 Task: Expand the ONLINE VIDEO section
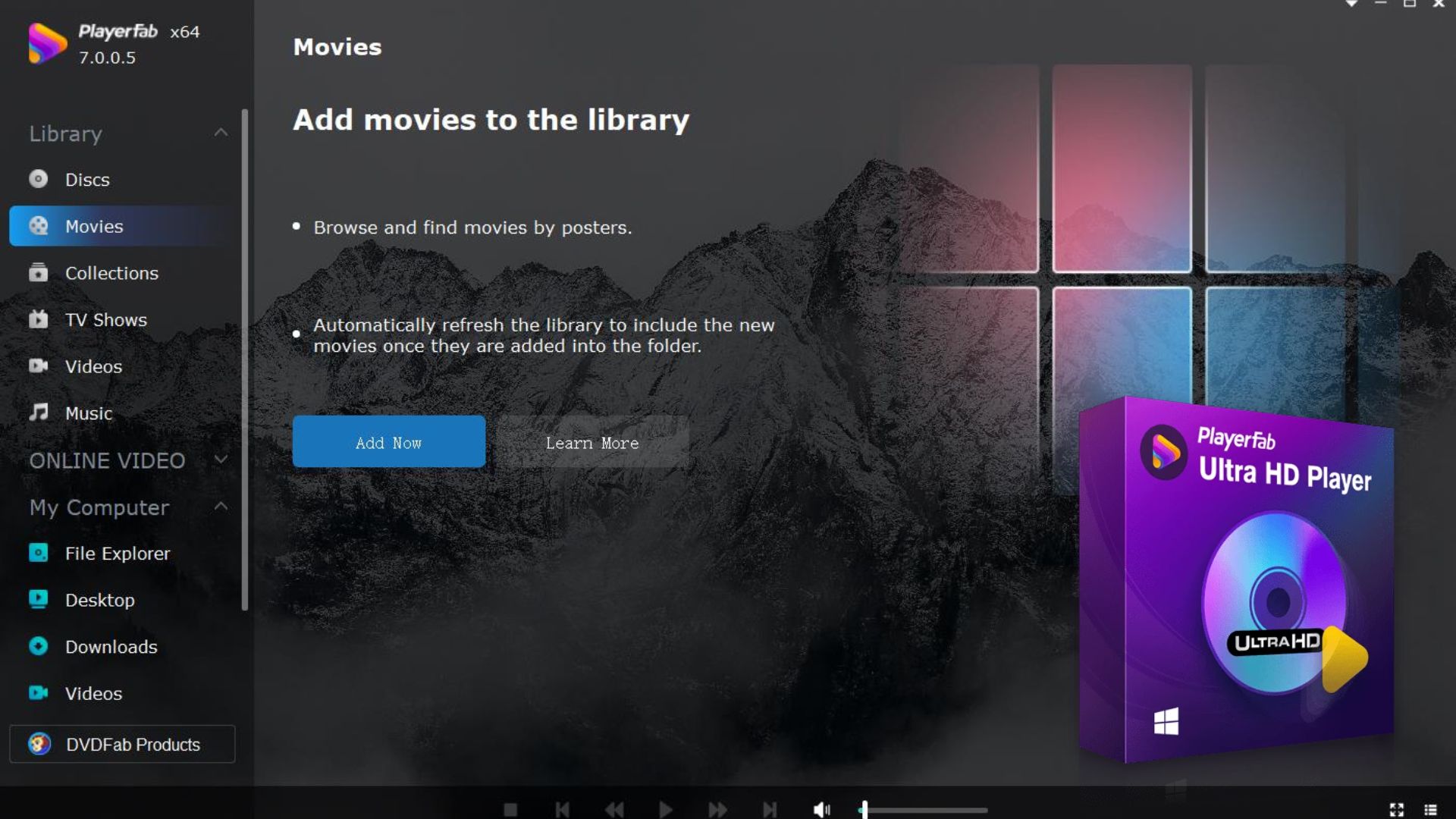221,460
